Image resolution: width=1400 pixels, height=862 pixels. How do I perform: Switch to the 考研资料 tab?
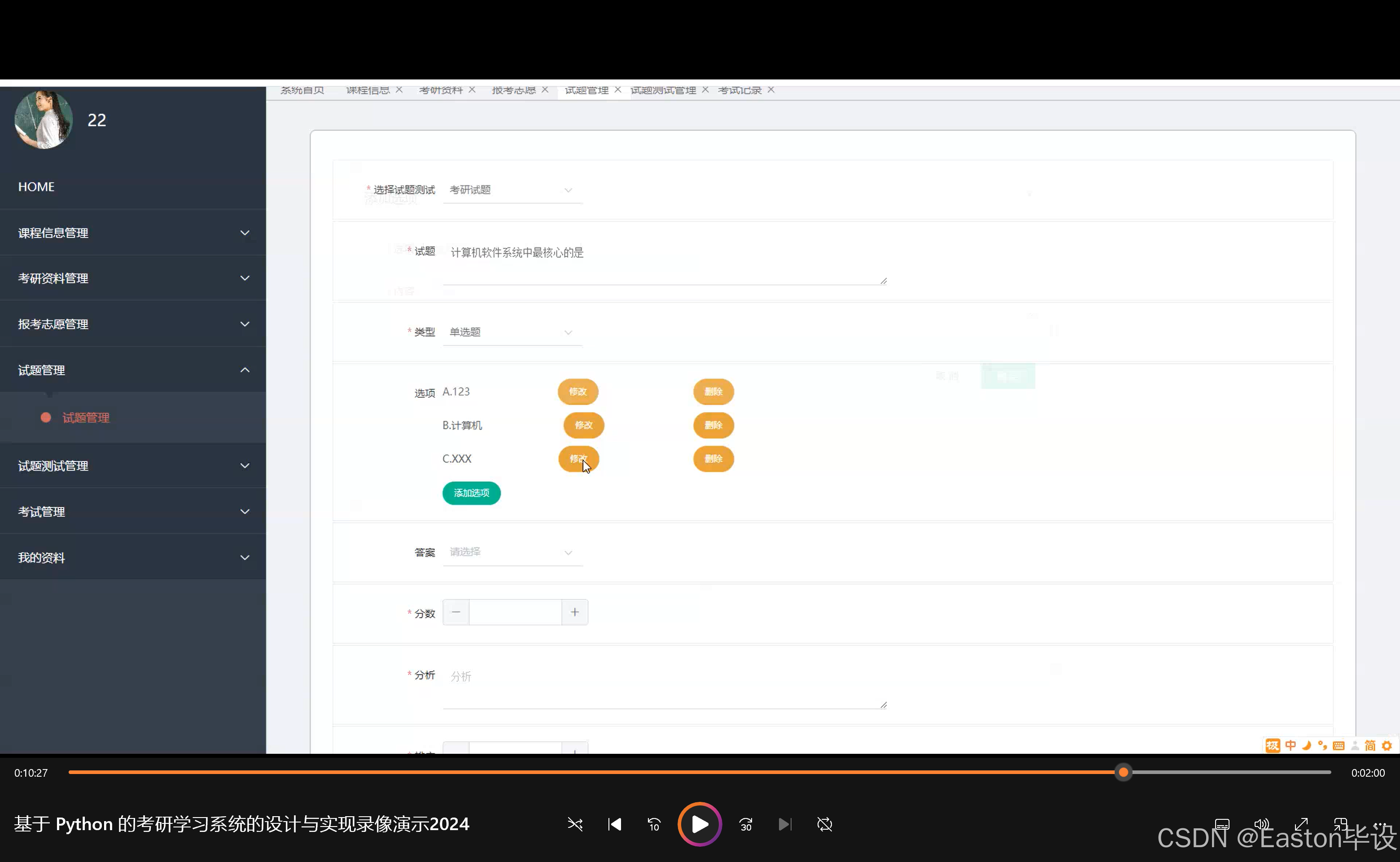pos(441,90)
